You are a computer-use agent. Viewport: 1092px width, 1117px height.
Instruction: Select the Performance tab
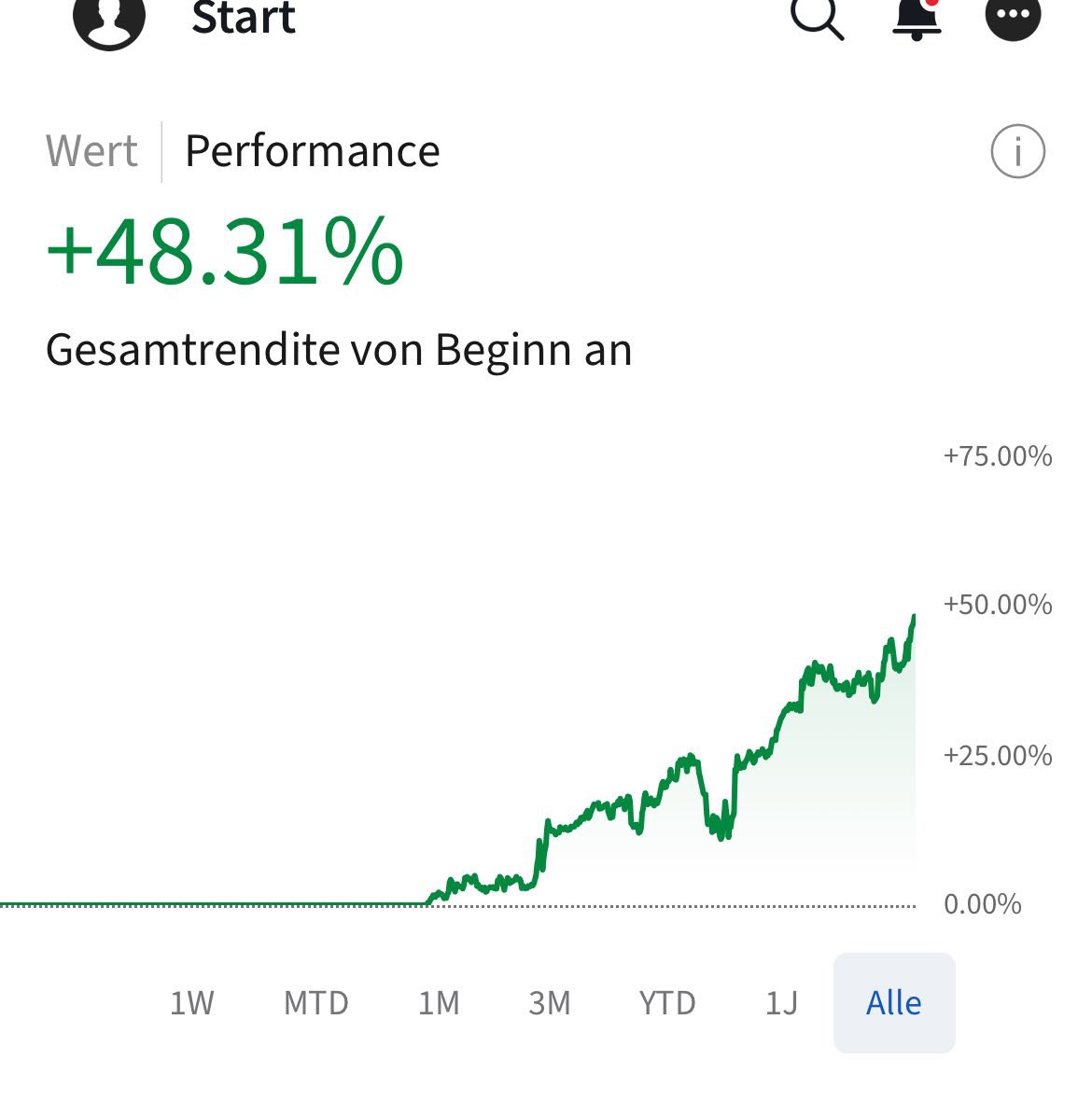coord(312,151)
